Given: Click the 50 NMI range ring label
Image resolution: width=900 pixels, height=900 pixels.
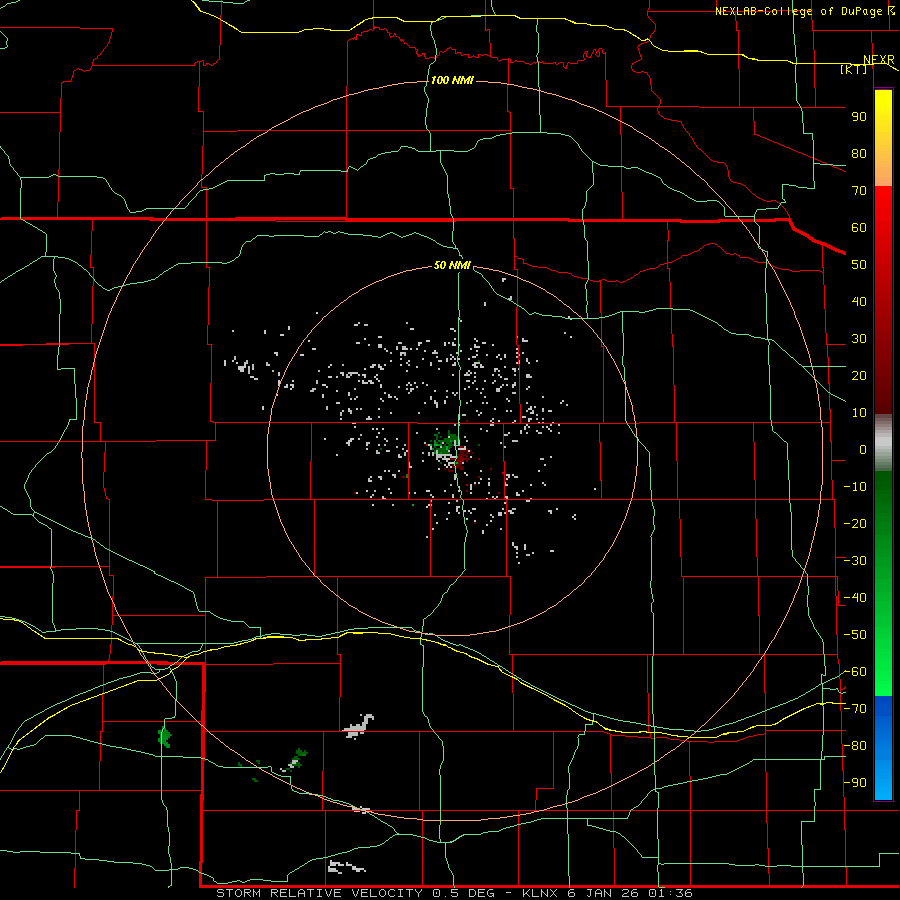Looking at the screenshot, I should [x=452, y=265].
